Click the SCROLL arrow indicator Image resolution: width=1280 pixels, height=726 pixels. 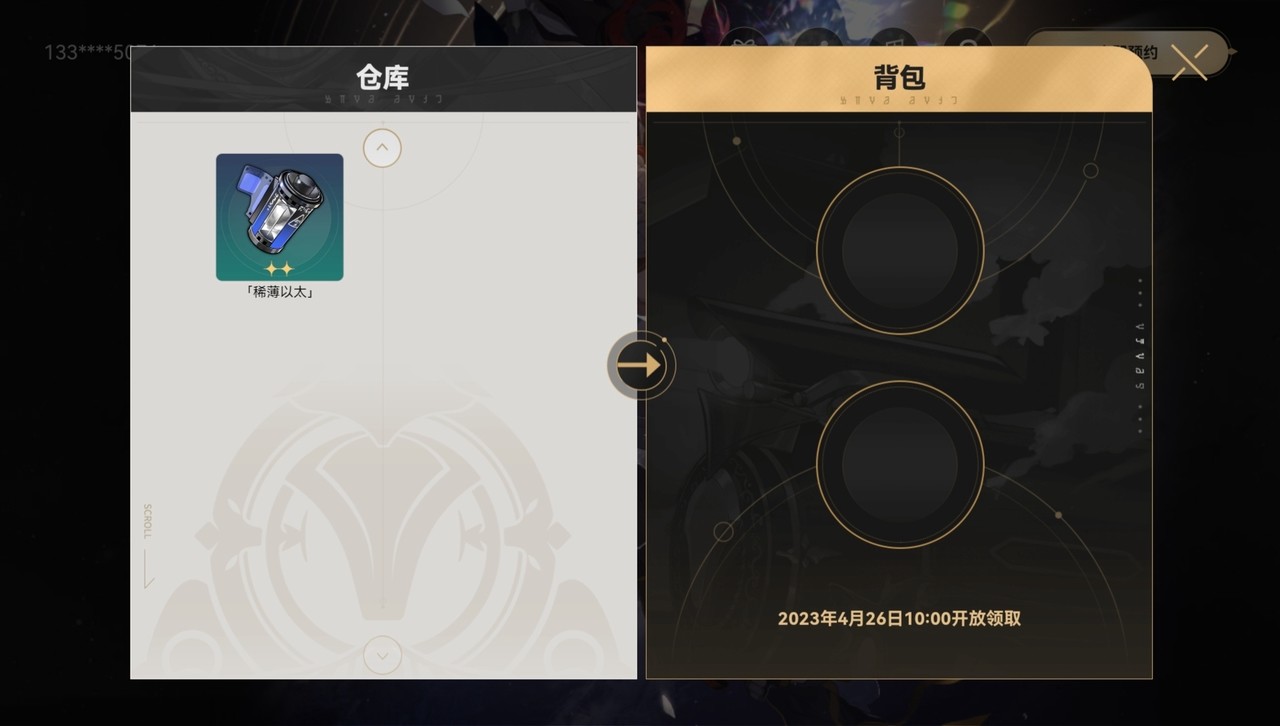click(x=148, y=545)
